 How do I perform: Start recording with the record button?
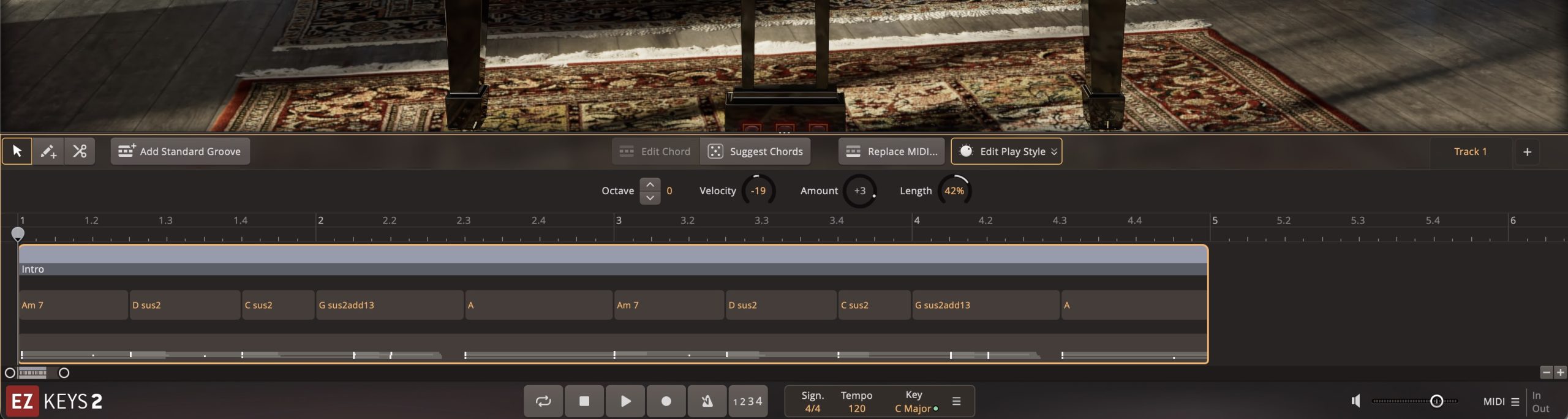666,401
